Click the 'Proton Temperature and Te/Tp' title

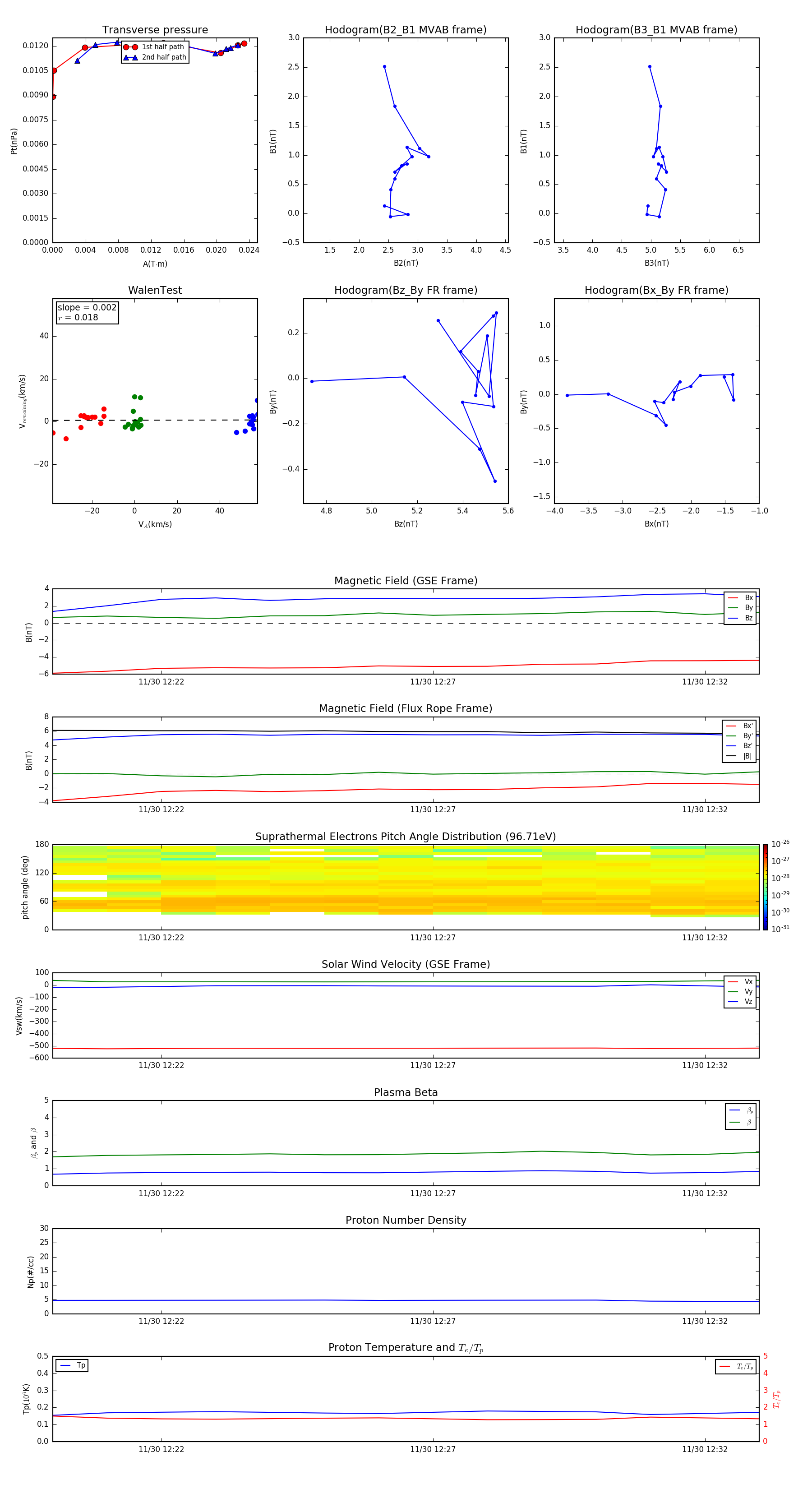(x=406, y=1348)
